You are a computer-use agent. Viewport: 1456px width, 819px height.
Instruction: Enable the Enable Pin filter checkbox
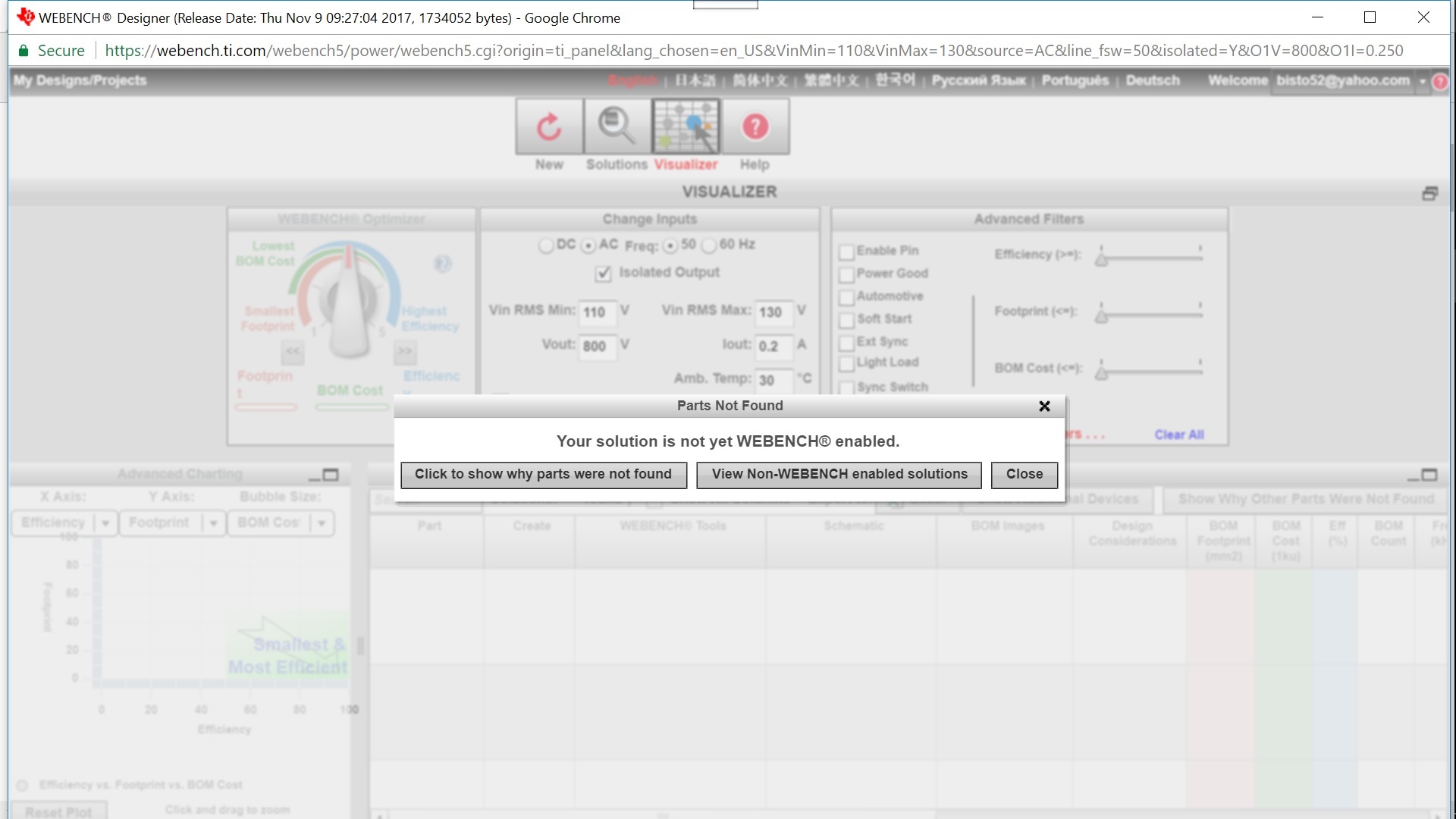click(x=846, y=253)
